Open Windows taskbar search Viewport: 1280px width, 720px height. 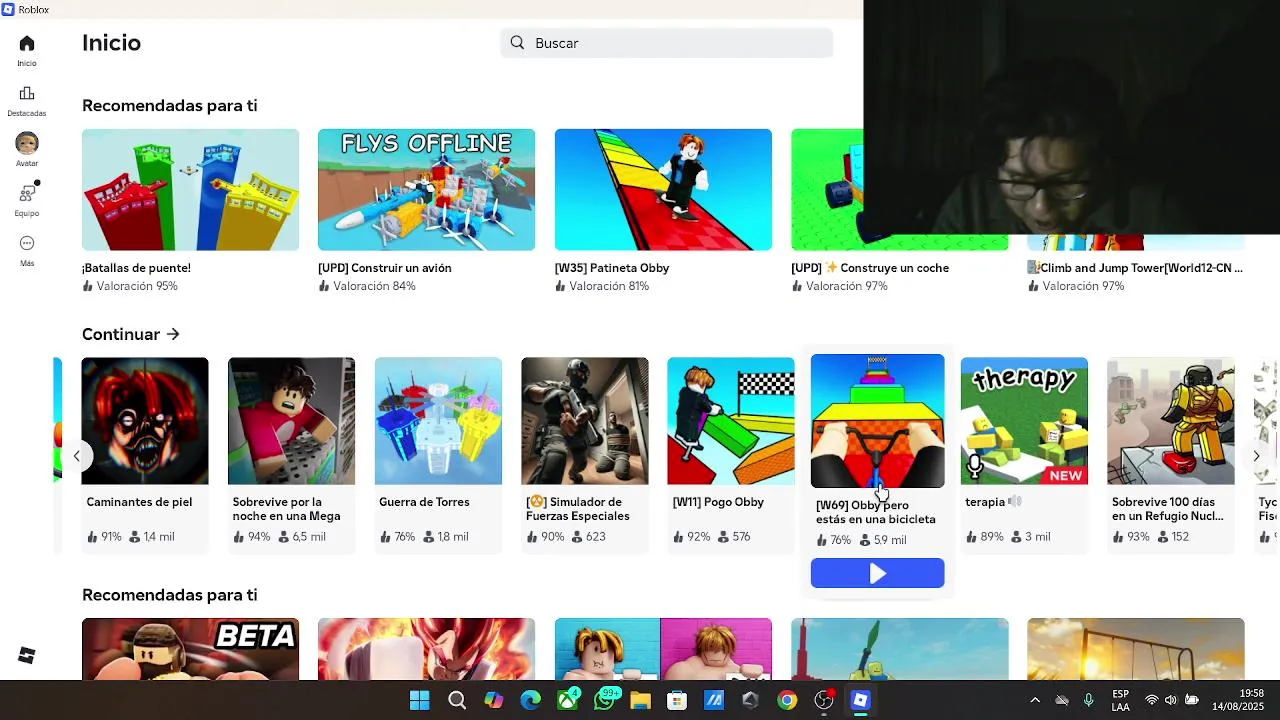click(x=456, y=700)
